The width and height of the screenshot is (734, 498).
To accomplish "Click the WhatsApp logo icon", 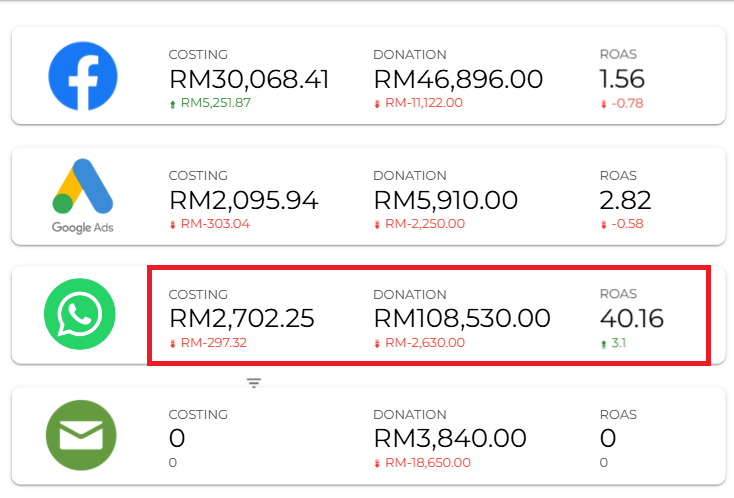I will pos(80,314).
